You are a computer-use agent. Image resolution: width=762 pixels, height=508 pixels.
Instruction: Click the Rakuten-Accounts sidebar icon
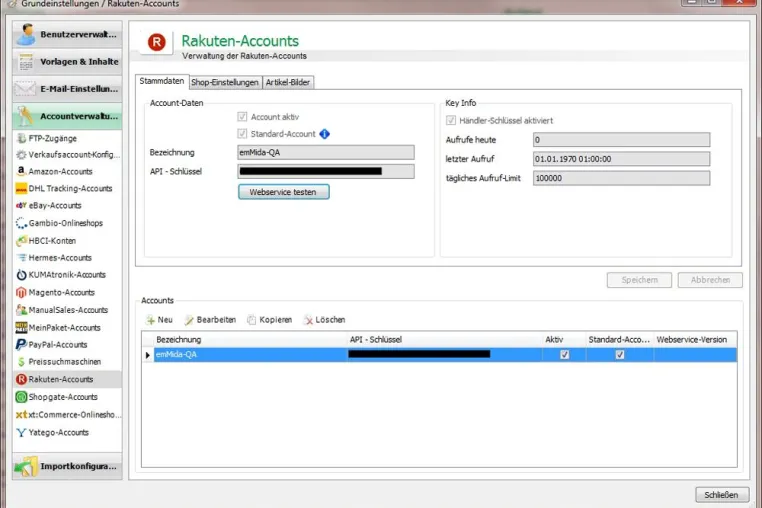click(x=21, y=379)
